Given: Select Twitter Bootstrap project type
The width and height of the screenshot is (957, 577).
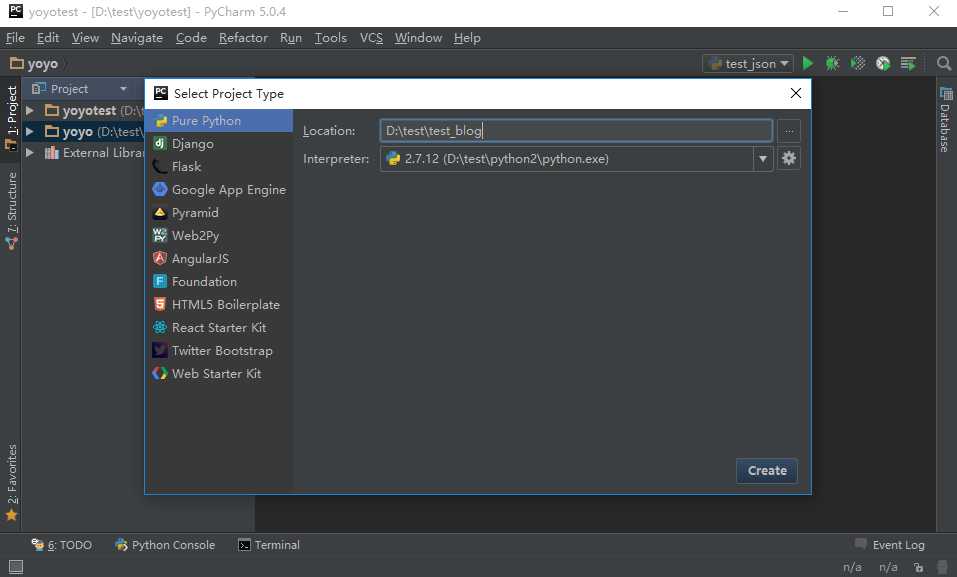Looking at the screenshot, I should pos(219,350).
